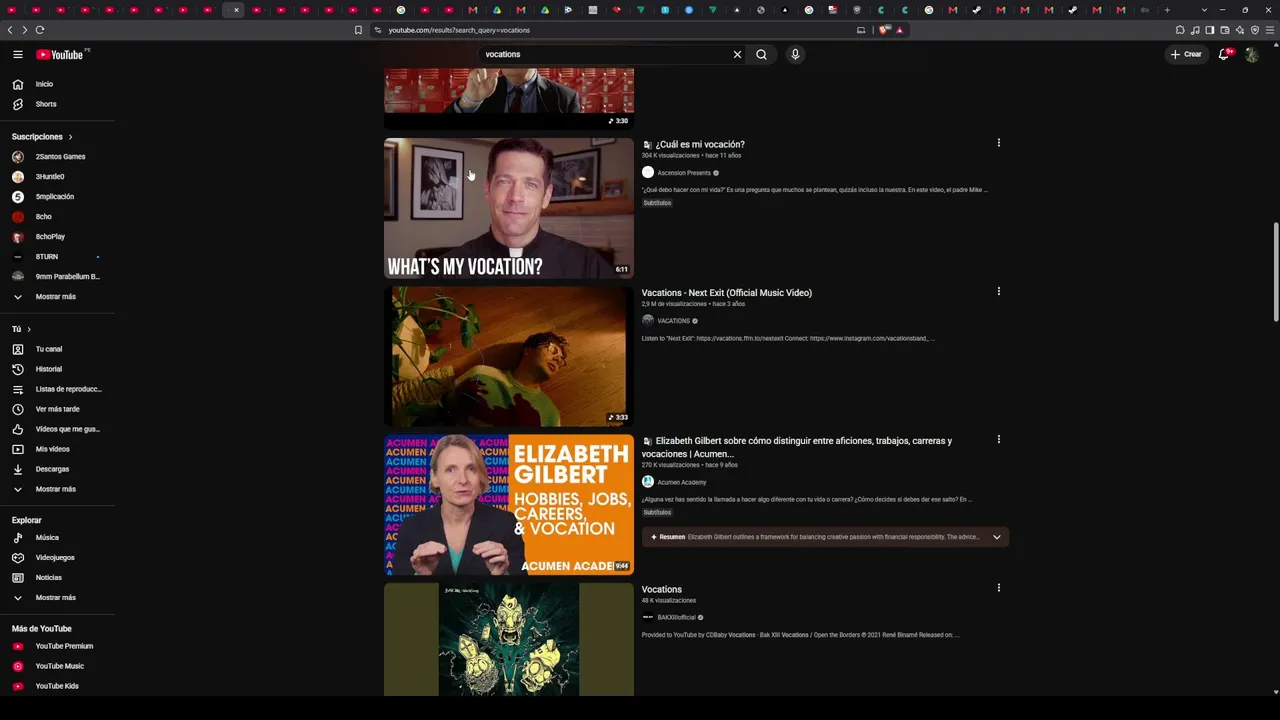
Task: Visit the Ascension Presents channel
Action: click(x=684, y=173)
